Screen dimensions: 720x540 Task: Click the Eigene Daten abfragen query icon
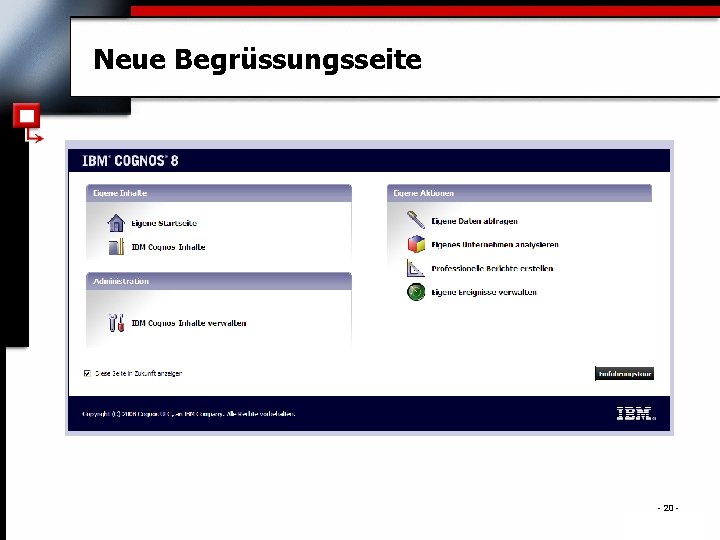[x=416, y=219]
